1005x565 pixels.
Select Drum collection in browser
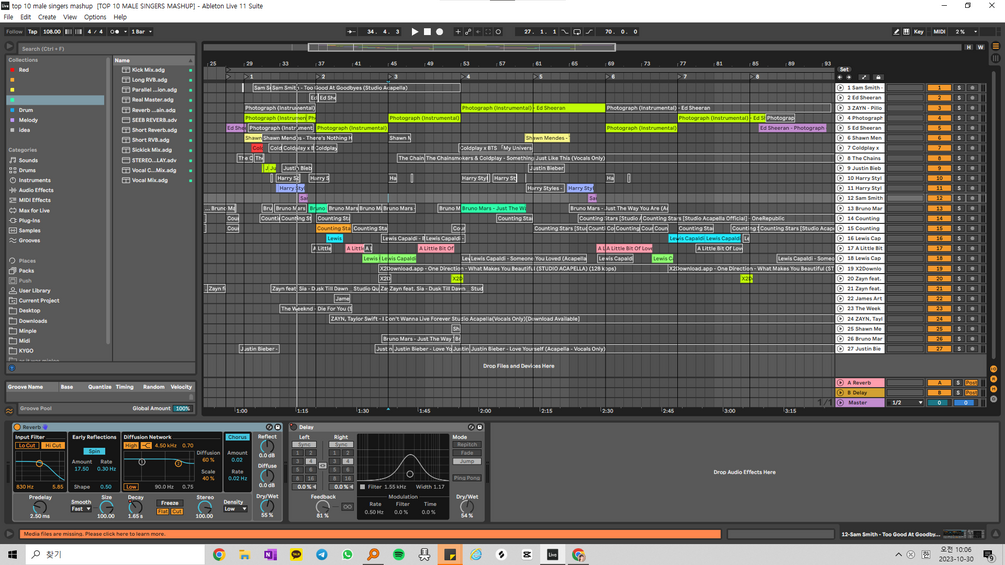point(26,110)
